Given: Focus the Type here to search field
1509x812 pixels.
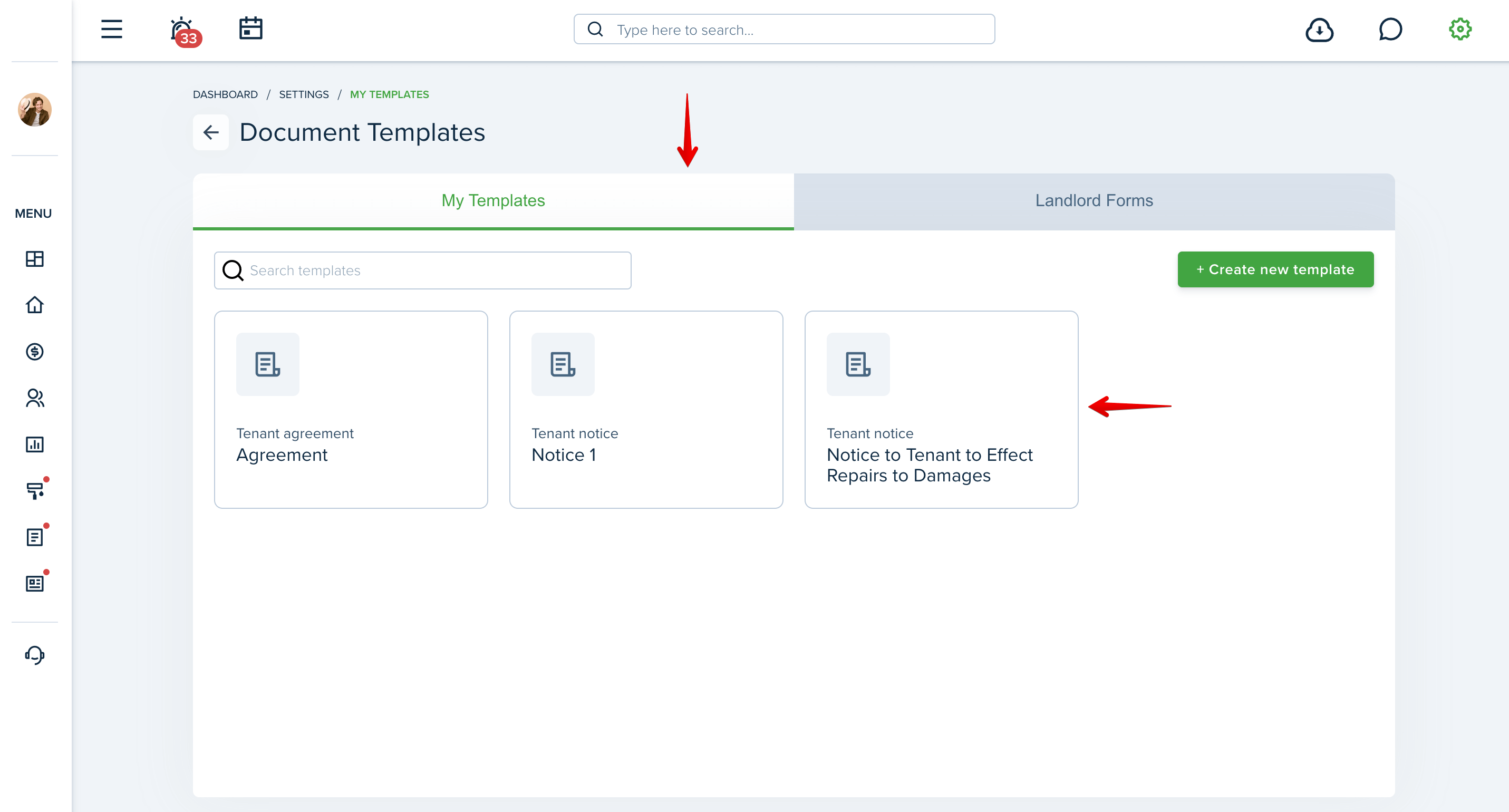Looking at the screenshot, I should [784, 30].
